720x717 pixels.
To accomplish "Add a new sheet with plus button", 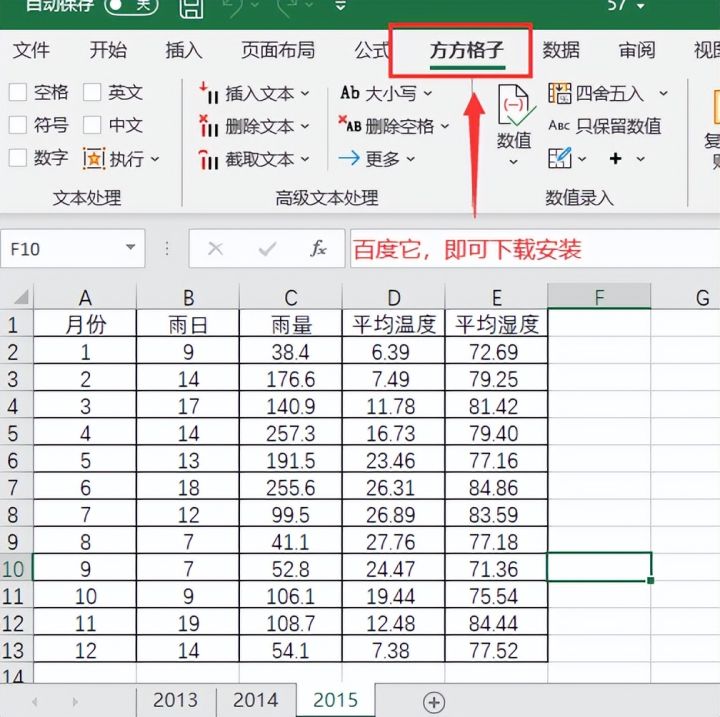I will coord(434,702).
